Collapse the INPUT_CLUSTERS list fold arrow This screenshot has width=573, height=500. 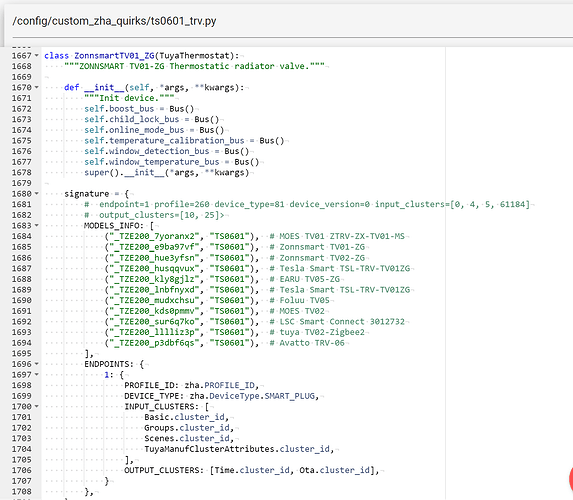pyautogui.click(x=37, y=406)
